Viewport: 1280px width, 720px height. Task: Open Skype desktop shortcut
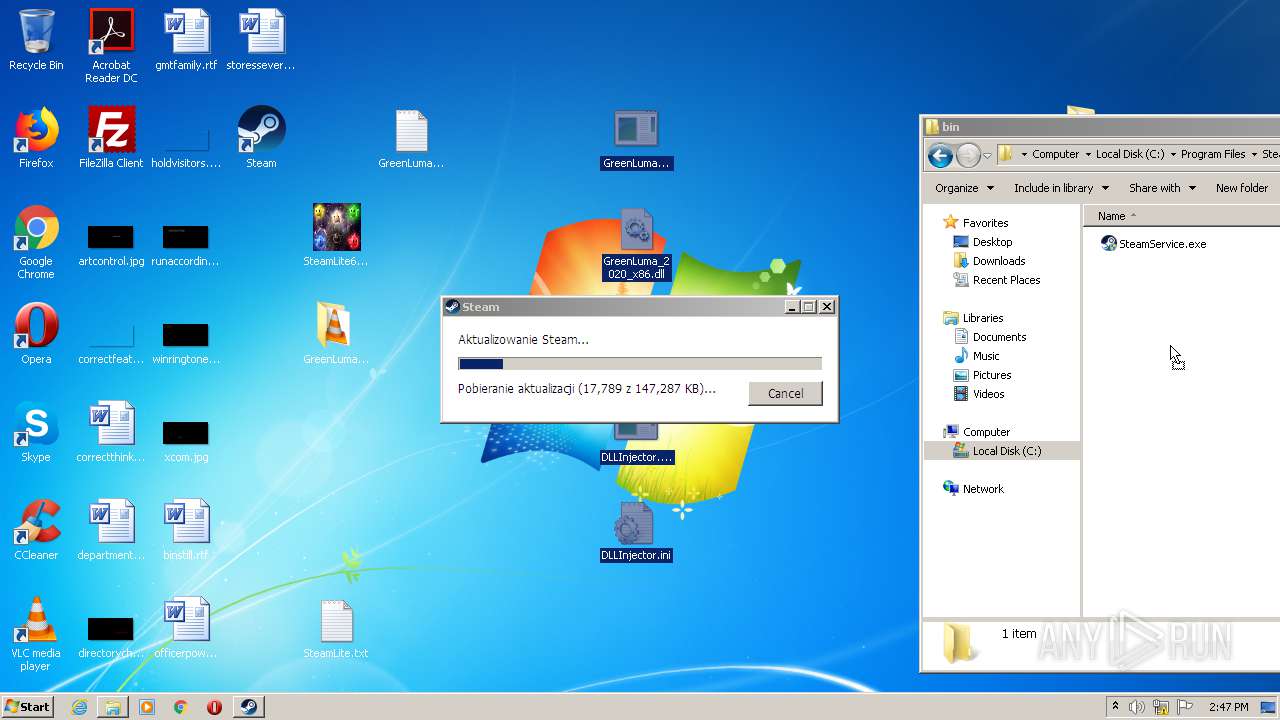point(36,432)
